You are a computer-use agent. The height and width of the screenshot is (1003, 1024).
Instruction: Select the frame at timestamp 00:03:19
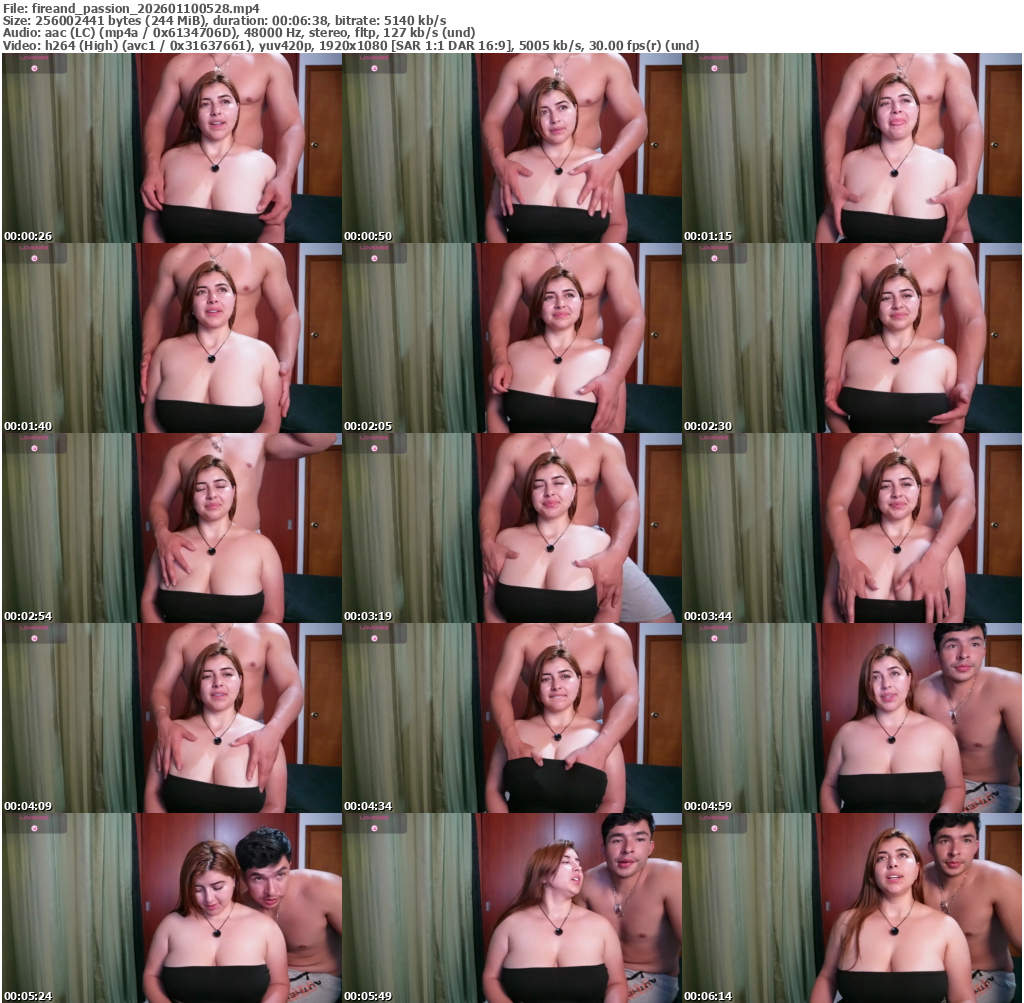pos(511,528)
